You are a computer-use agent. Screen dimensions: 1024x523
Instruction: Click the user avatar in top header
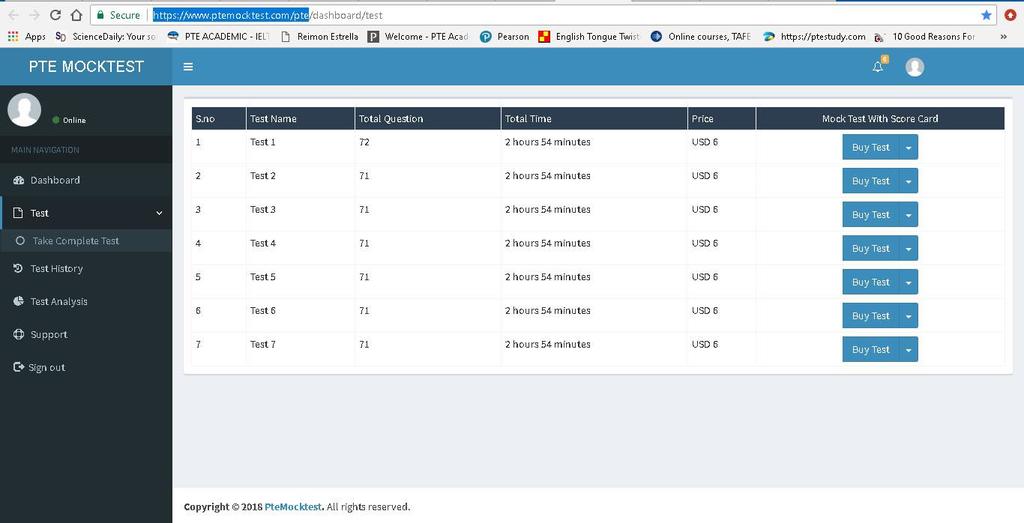click(914, 67)
